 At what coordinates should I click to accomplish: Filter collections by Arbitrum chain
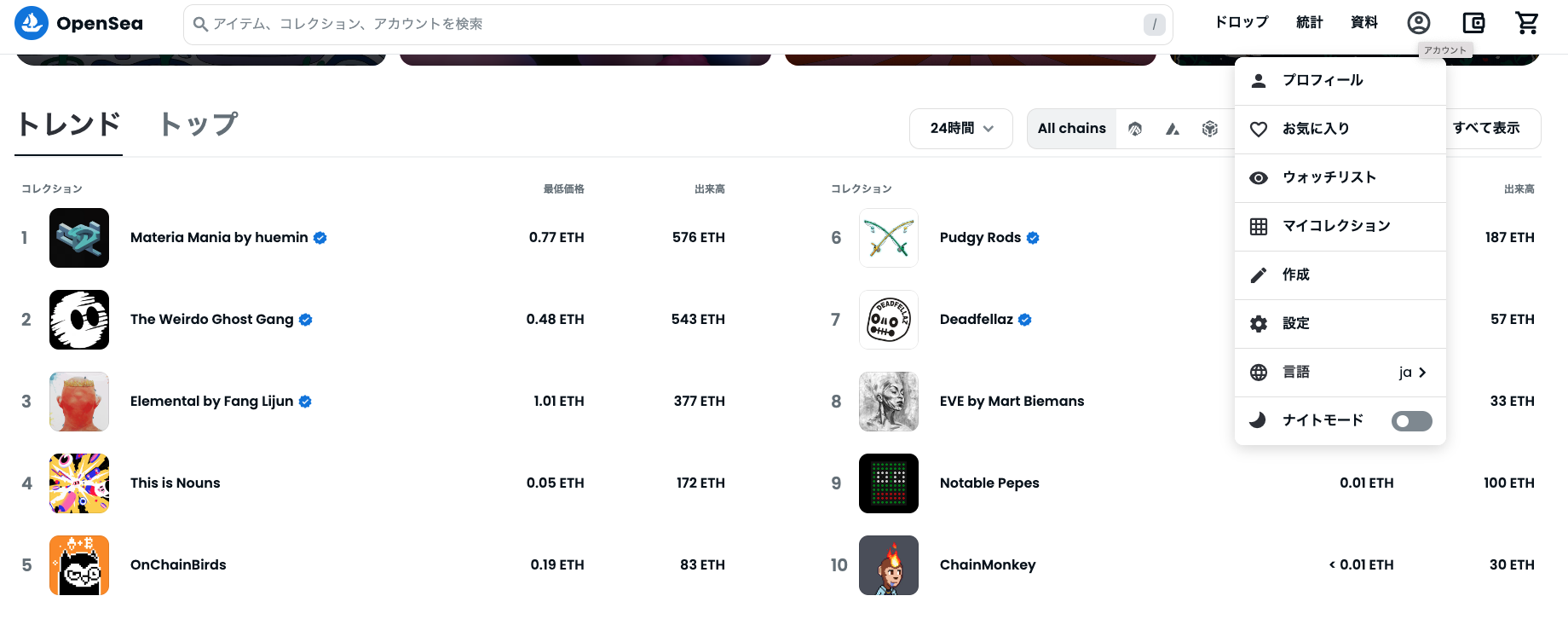tap(1135, 128)
